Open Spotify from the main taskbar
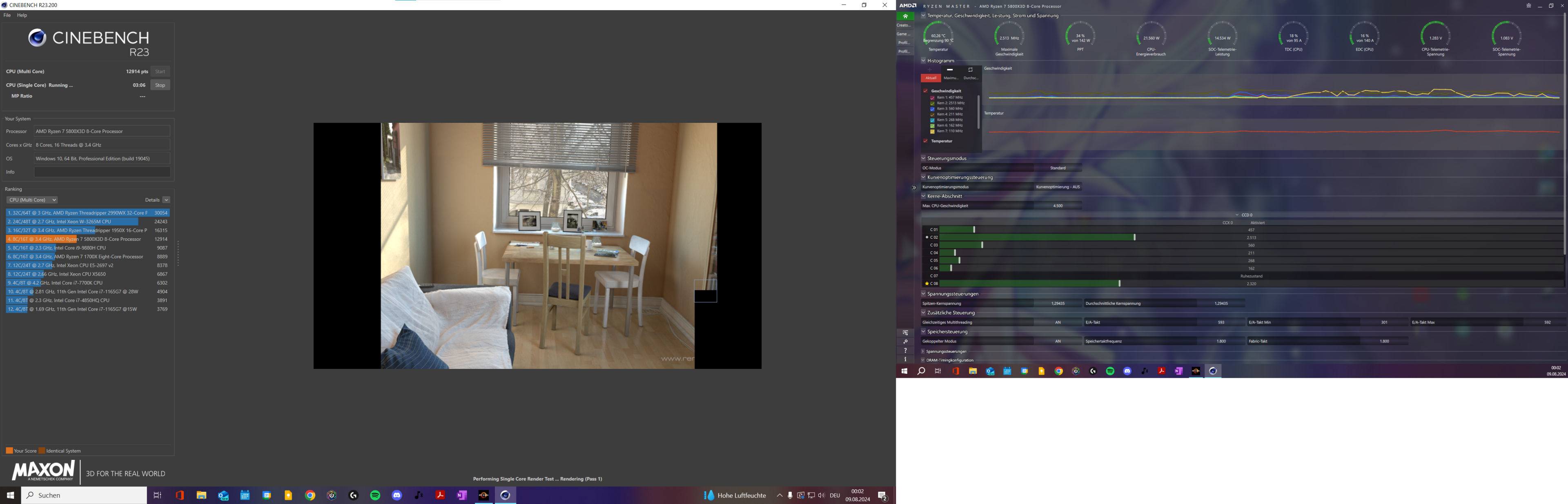The image size is (1568, 504). [375, 495]
